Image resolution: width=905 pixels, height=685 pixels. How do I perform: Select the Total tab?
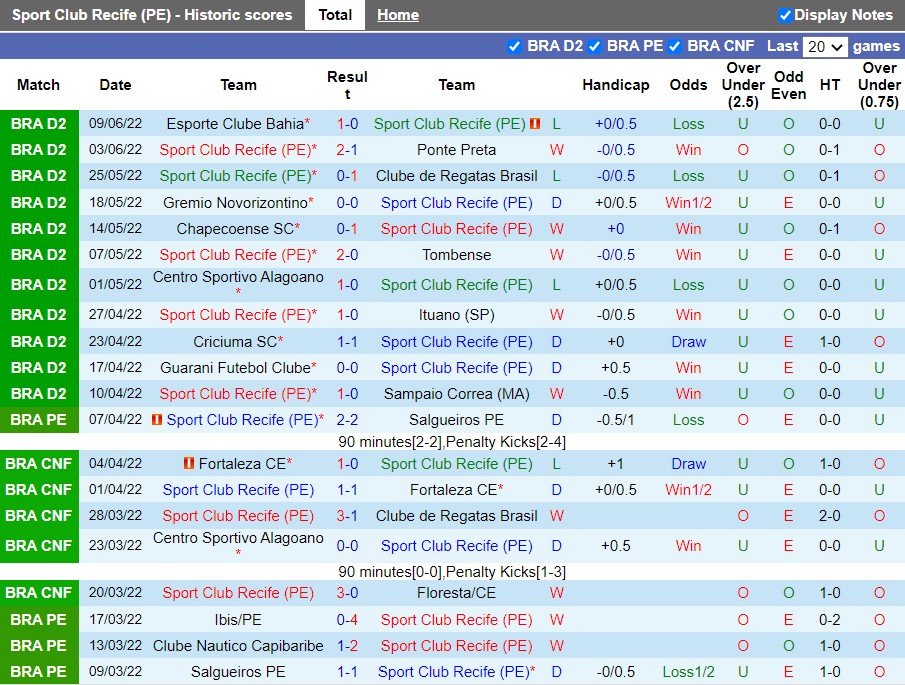point(335,15)
